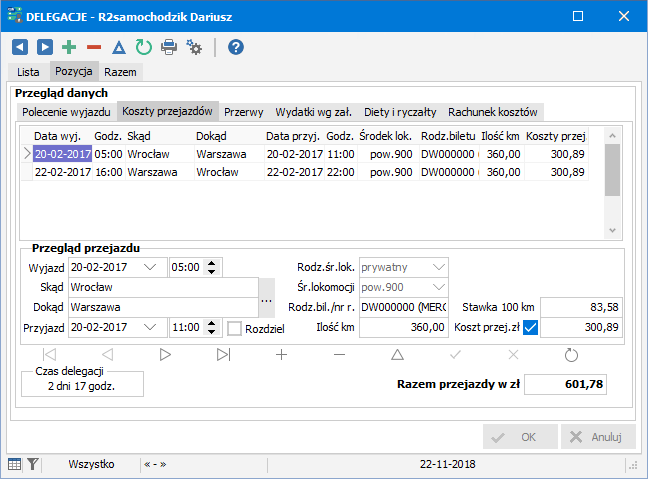The image size is (648, 479).
Task: Toggle the Rozdziel checkbox
Action: coord(235,328)
